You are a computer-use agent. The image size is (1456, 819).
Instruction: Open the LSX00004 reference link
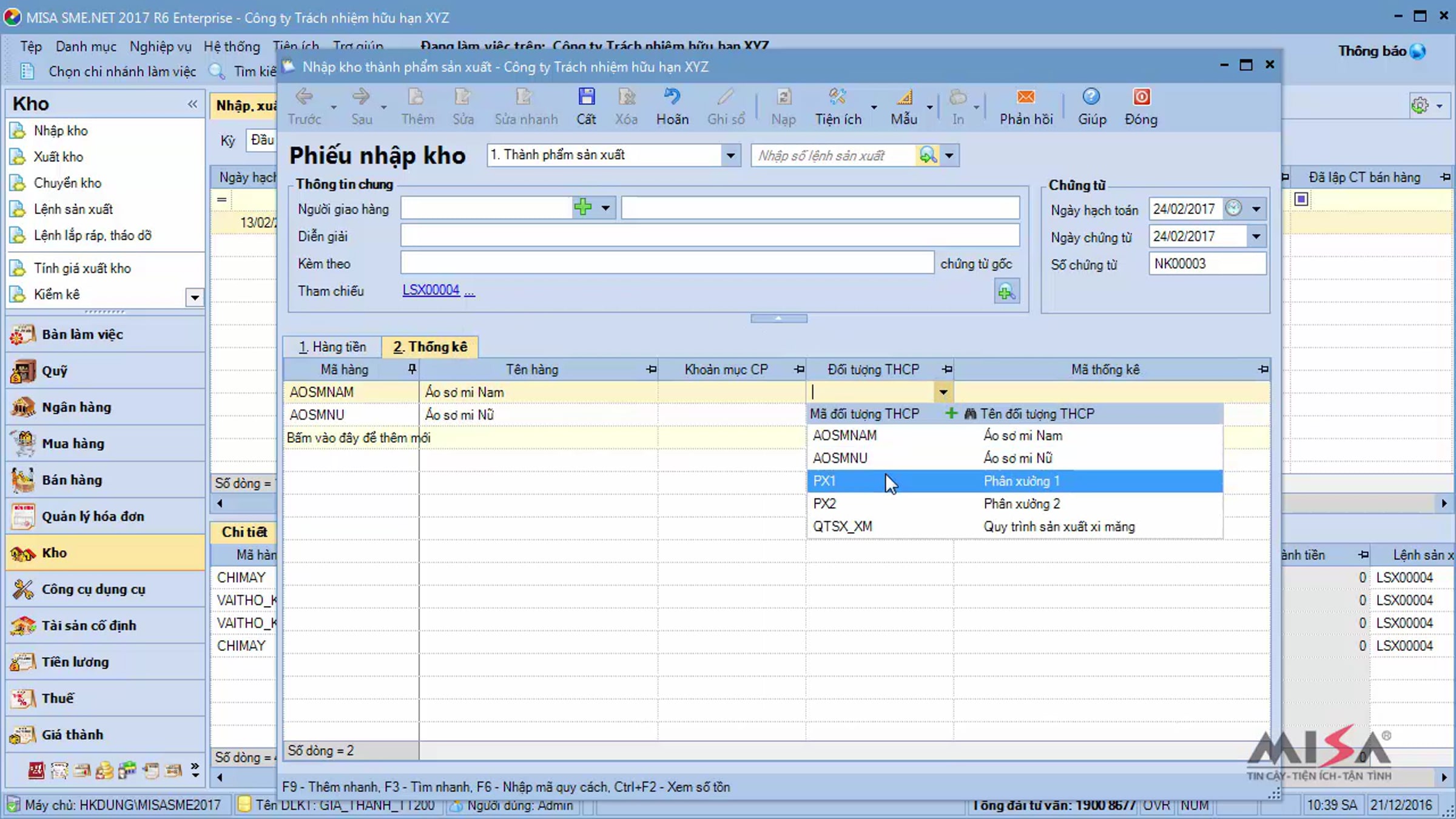(x=431, y=291)
